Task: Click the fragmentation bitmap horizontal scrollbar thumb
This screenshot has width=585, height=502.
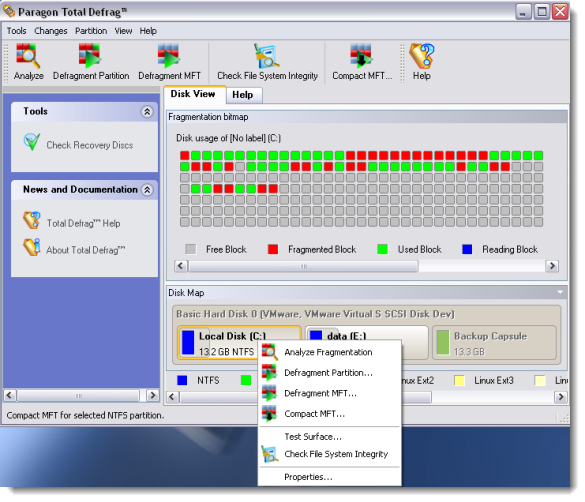Action: click(x=303, y=266)
